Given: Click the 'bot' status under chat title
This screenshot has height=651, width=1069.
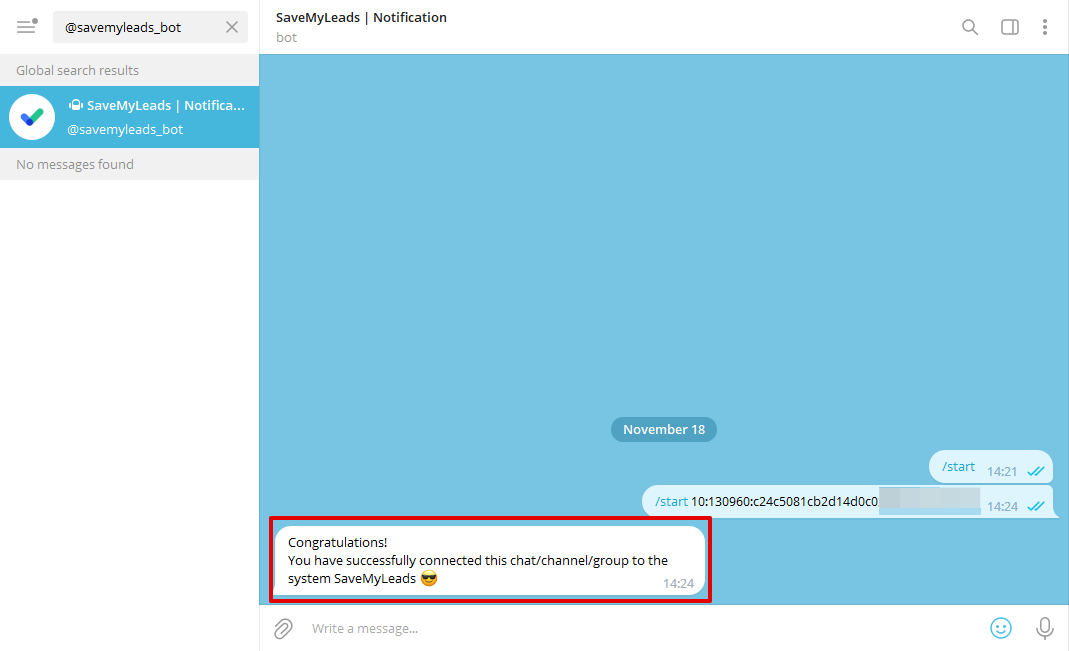Looking at the screenshot, I should (286, 37).
